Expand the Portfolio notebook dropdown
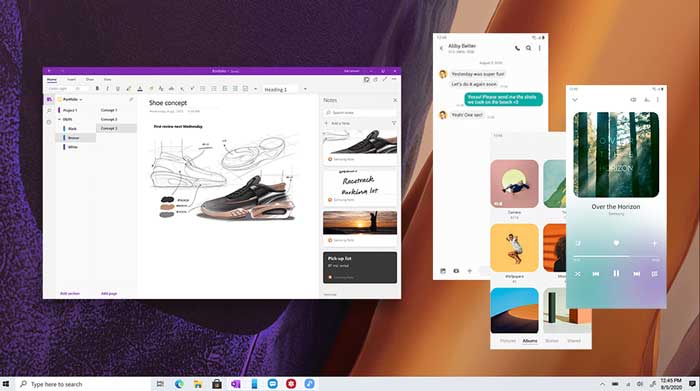 coord(70,100)
